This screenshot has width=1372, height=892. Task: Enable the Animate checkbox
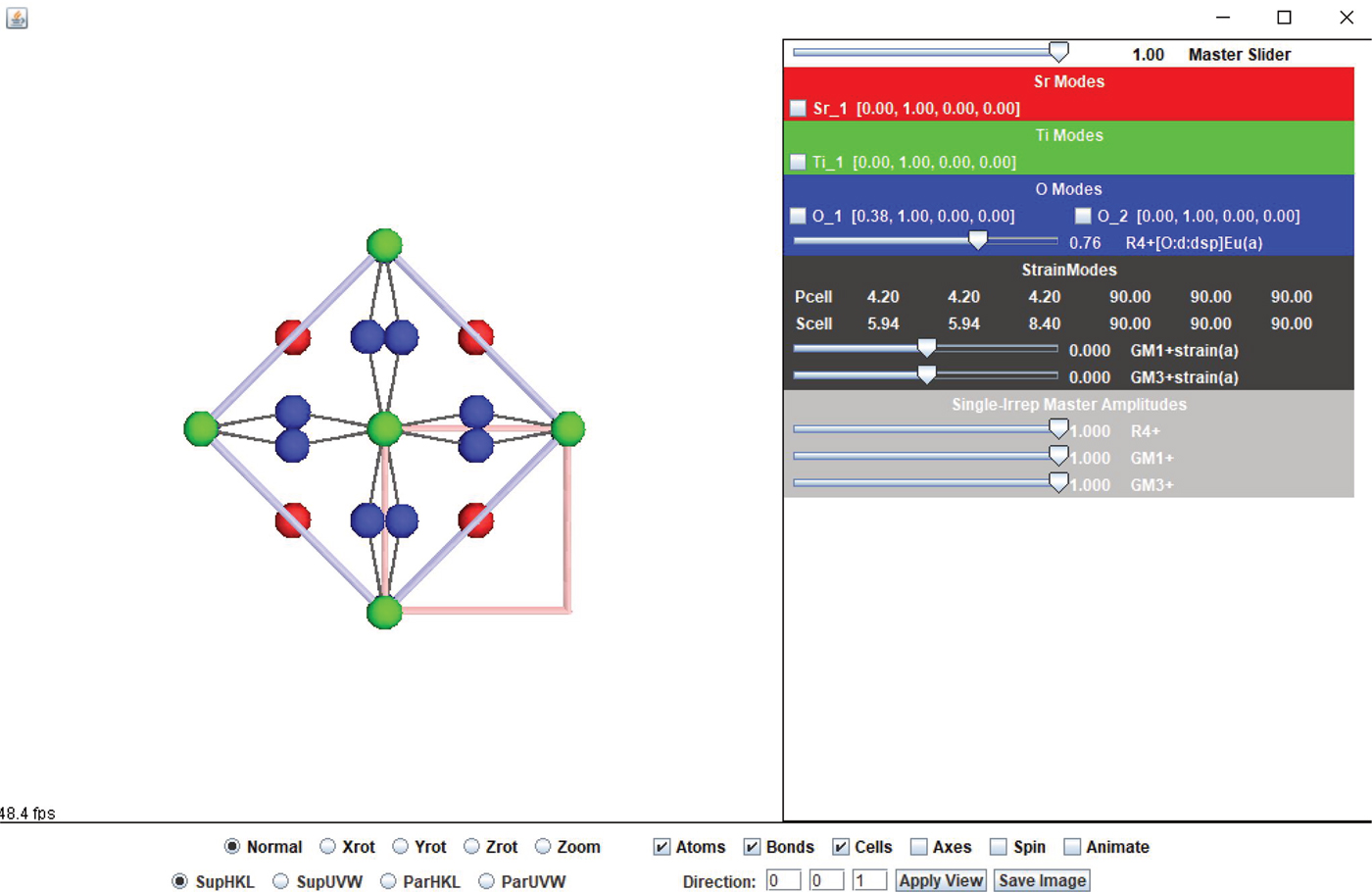[1072, 847]
